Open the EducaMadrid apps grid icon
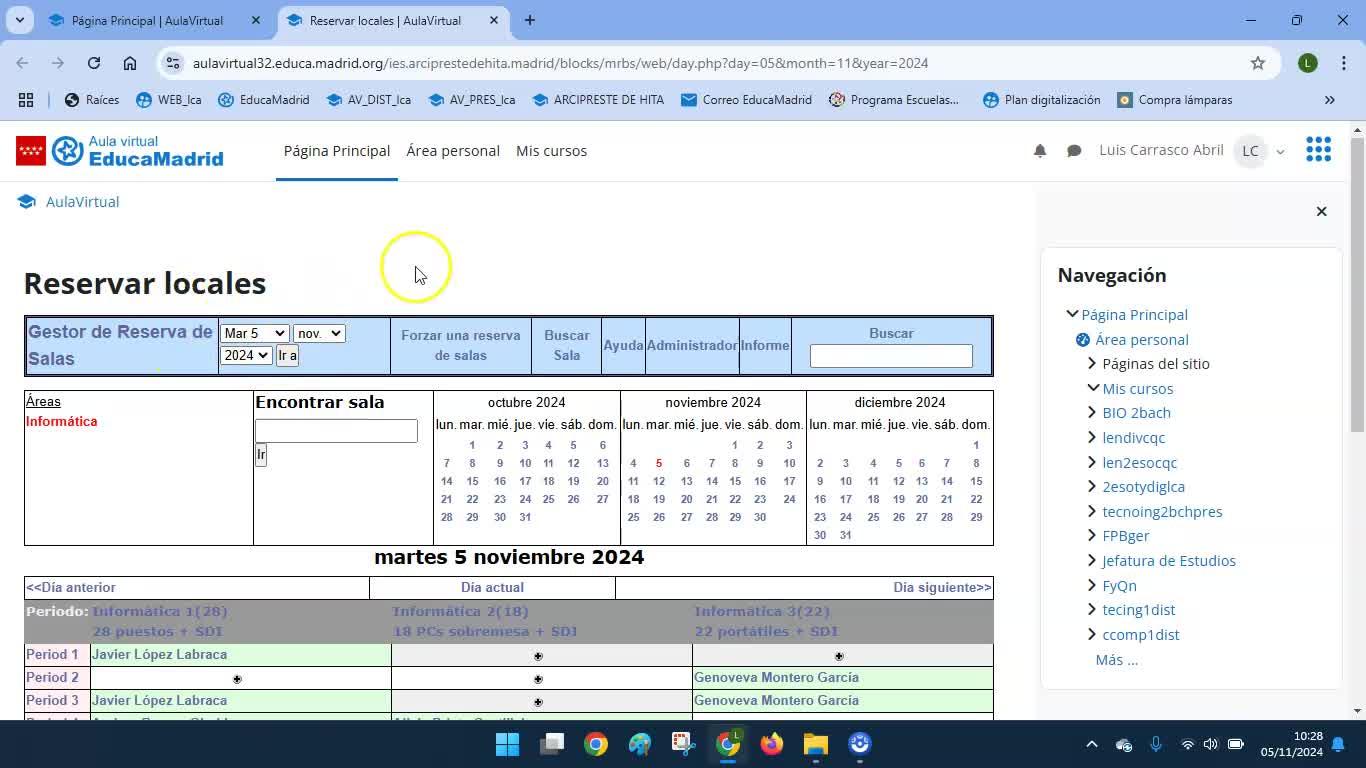This screenshot has height=768, width=1366. [1318, 150]
